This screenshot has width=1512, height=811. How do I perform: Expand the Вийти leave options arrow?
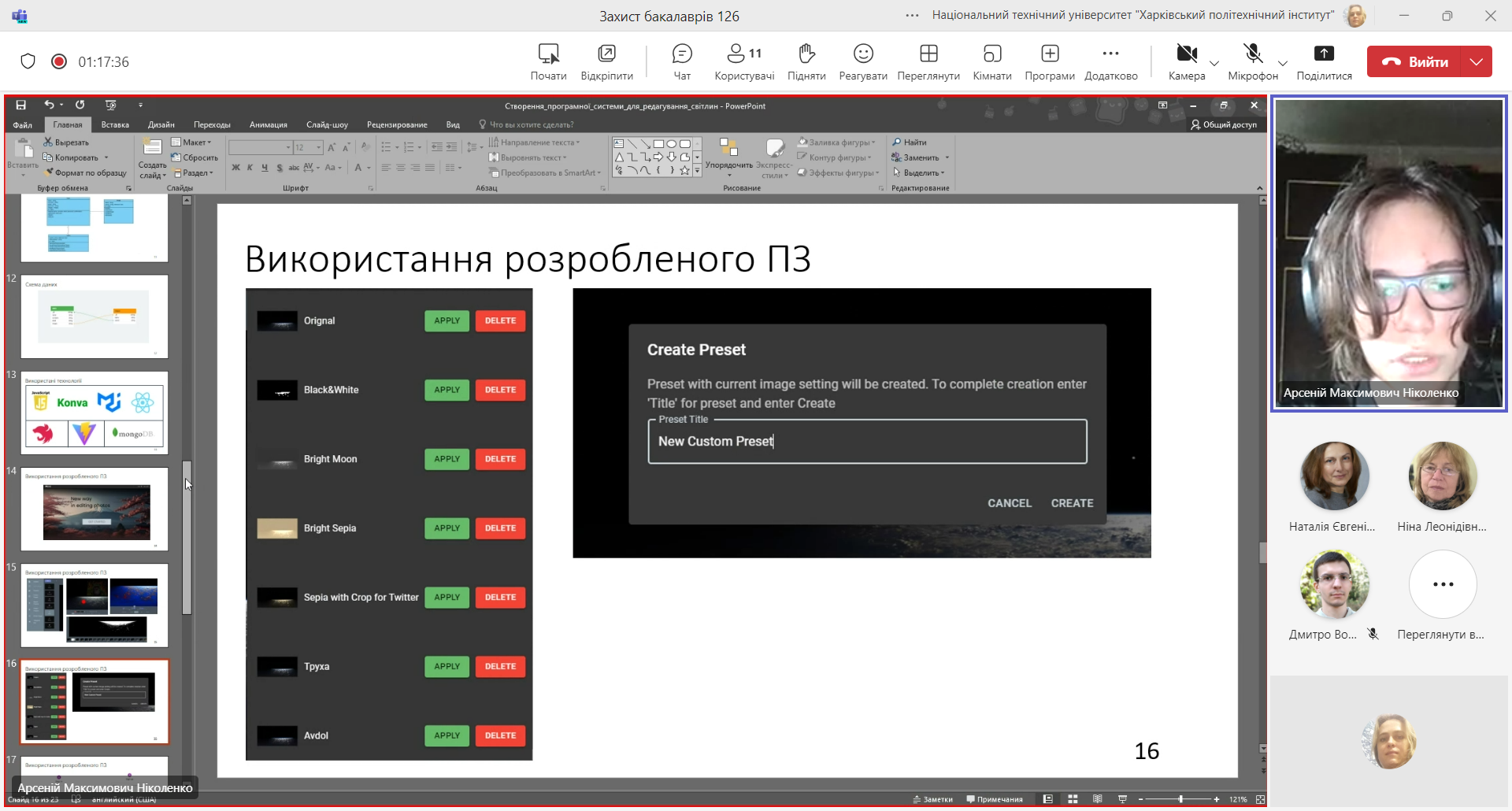click(x=1477, y=61)
